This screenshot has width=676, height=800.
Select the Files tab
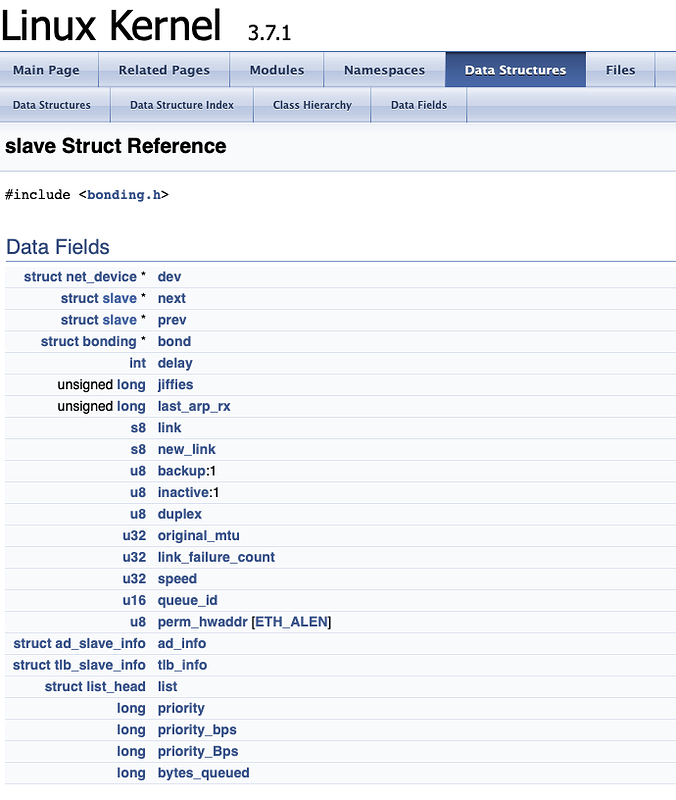tap(620, 70)
